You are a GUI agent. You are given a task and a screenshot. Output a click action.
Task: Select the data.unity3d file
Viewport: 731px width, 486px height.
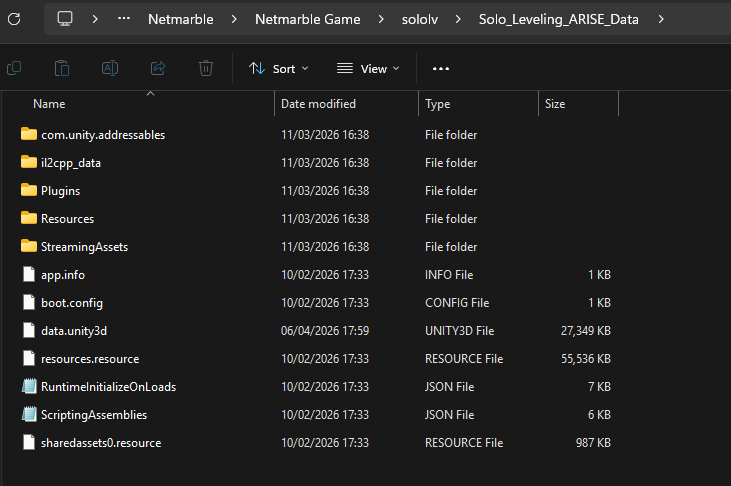click(74, 331)
